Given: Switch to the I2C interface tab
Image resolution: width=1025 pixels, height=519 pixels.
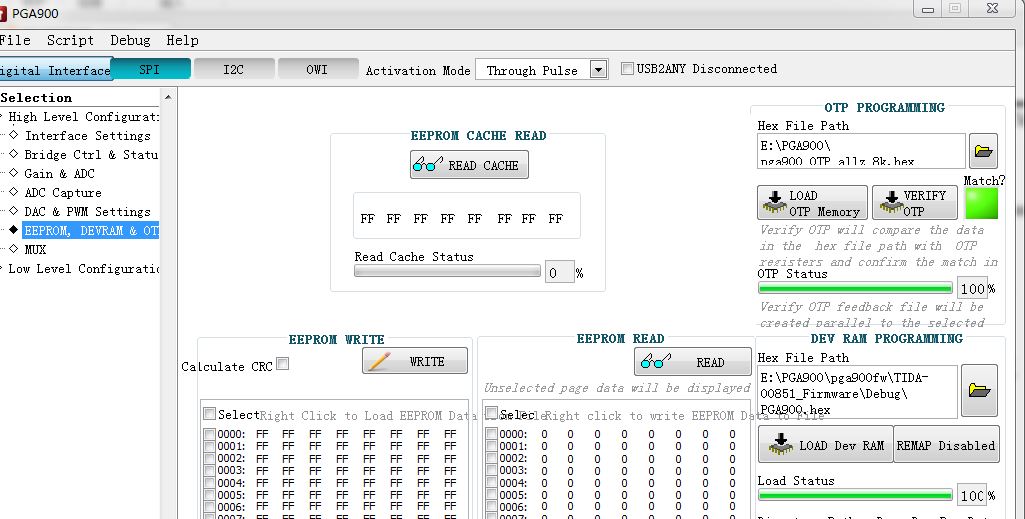Looking at the screenshot, I should click(233, 69).
